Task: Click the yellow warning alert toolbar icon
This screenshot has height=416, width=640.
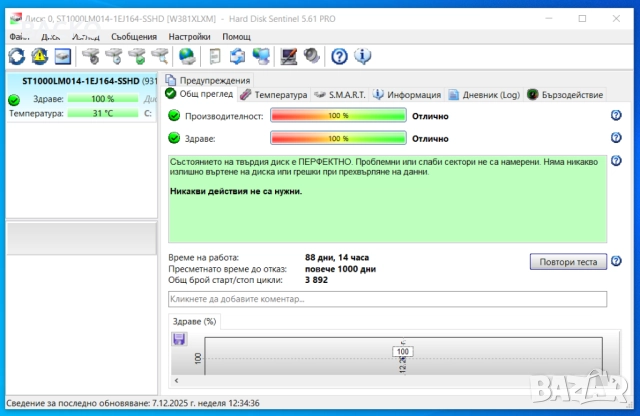Action: (39, 56)
